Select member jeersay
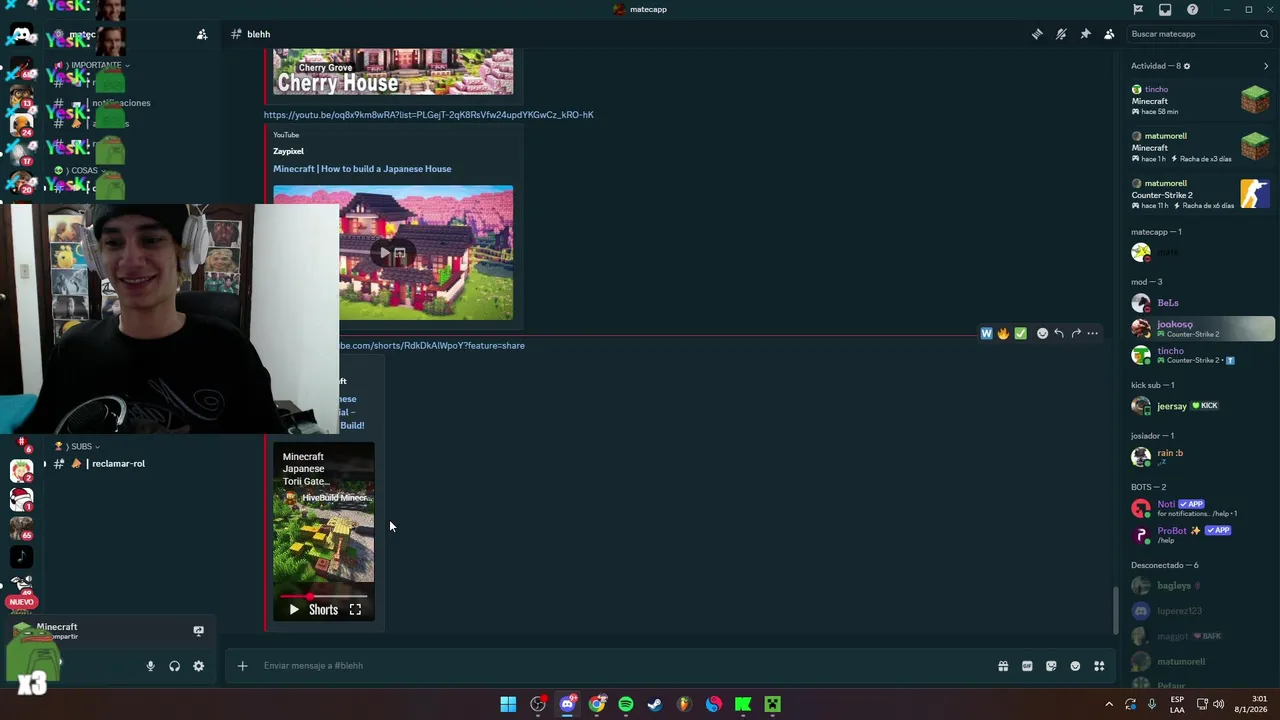Screen dimensions: 1280x720 click(1199, 406)
